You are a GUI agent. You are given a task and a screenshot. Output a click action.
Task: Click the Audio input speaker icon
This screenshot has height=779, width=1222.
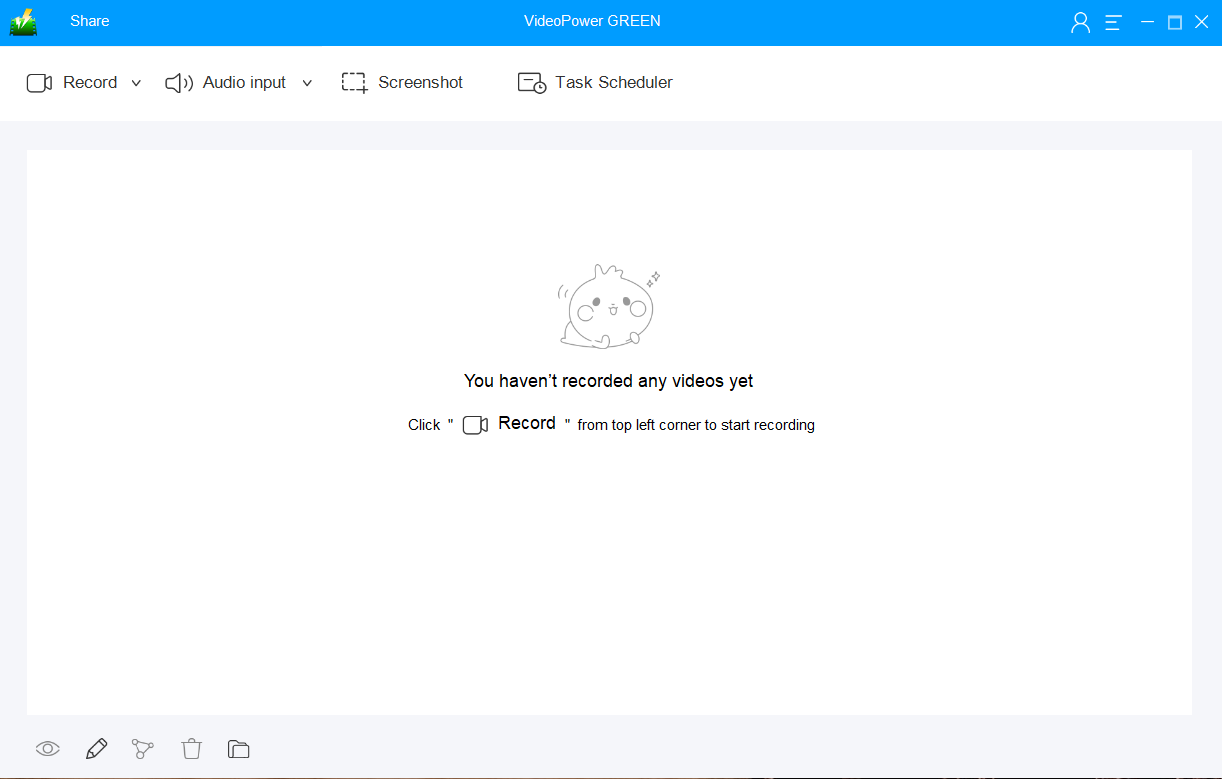point(179,83)
